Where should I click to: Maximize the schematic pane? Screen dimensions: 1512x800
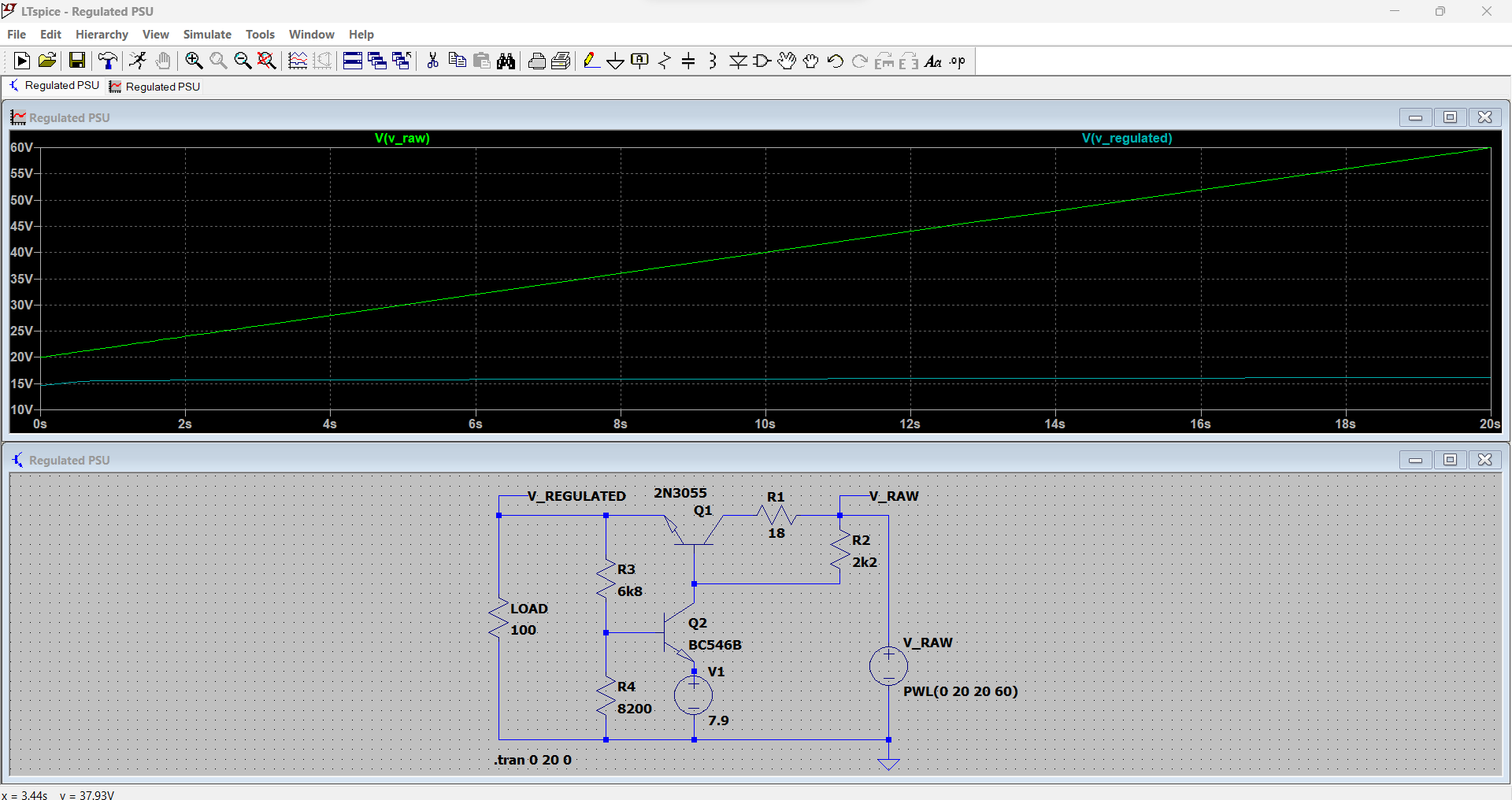1450,460
